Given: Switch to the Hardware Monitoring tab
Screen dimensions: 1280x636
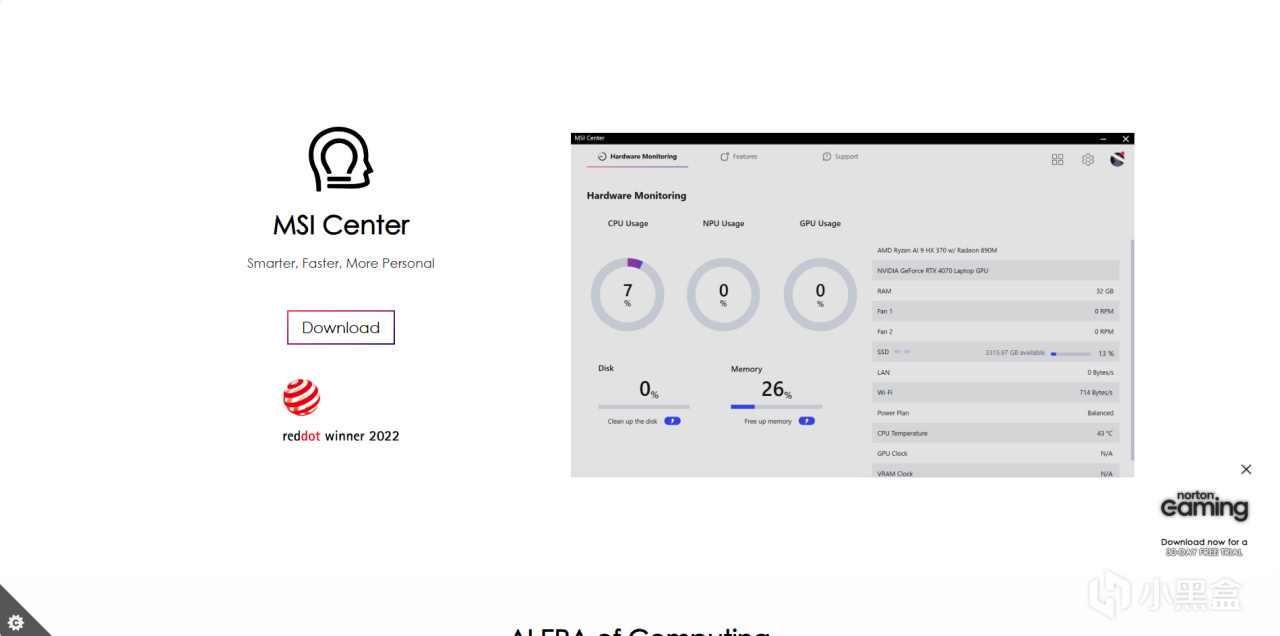Looking at the screenshot, I should point(637,157).
